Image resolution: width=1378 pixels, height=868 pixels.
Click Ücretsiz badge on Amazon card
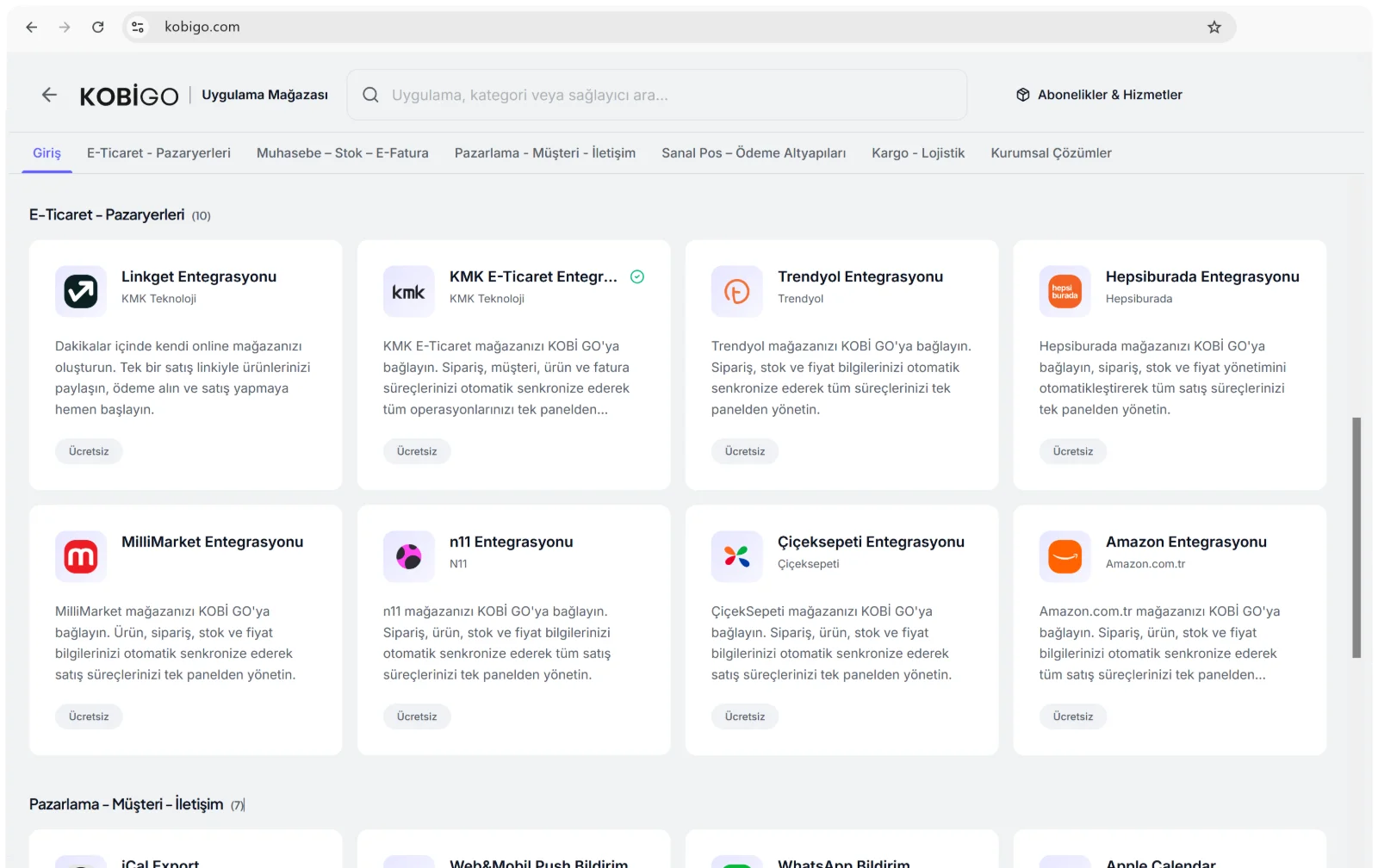1073,716
